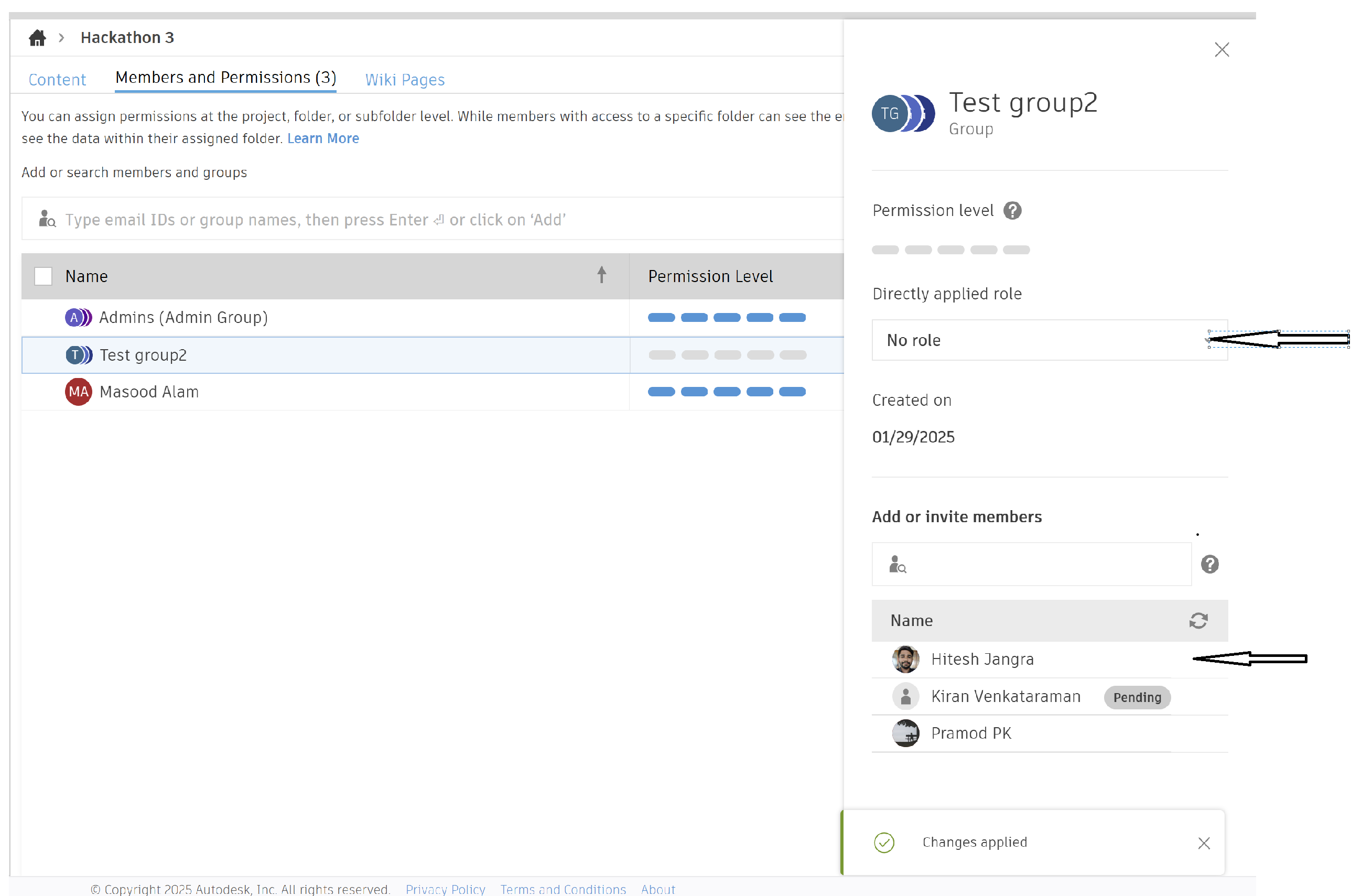The image size is (1362, 896).
Task: Click the Masood Alam MA avatar
Action: pyautogui.click(x=79, y=392)
